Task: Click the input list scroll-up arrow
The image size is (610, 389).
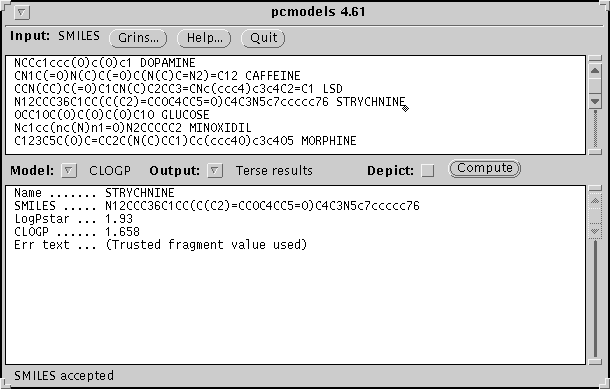Action: pyautogui.click(x=595, y=71)
